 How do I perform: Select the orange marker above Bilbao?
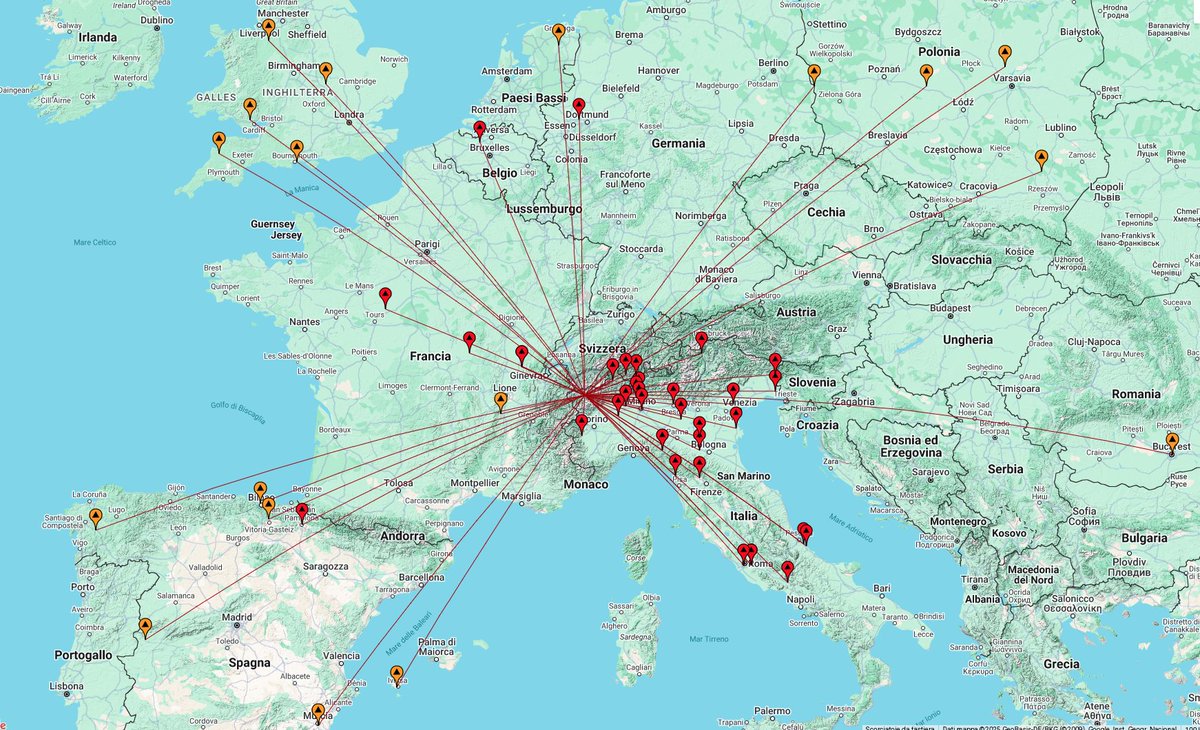click(260, 491)
